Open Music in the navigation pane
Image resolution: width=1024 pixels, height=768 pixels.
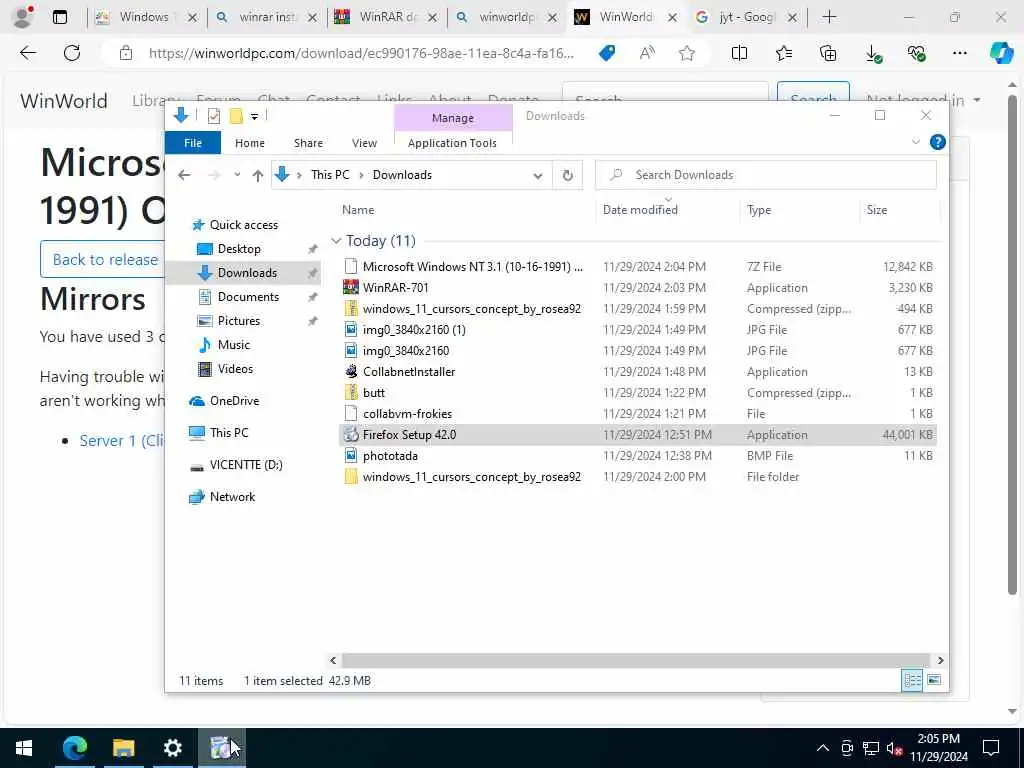point(234,345)
